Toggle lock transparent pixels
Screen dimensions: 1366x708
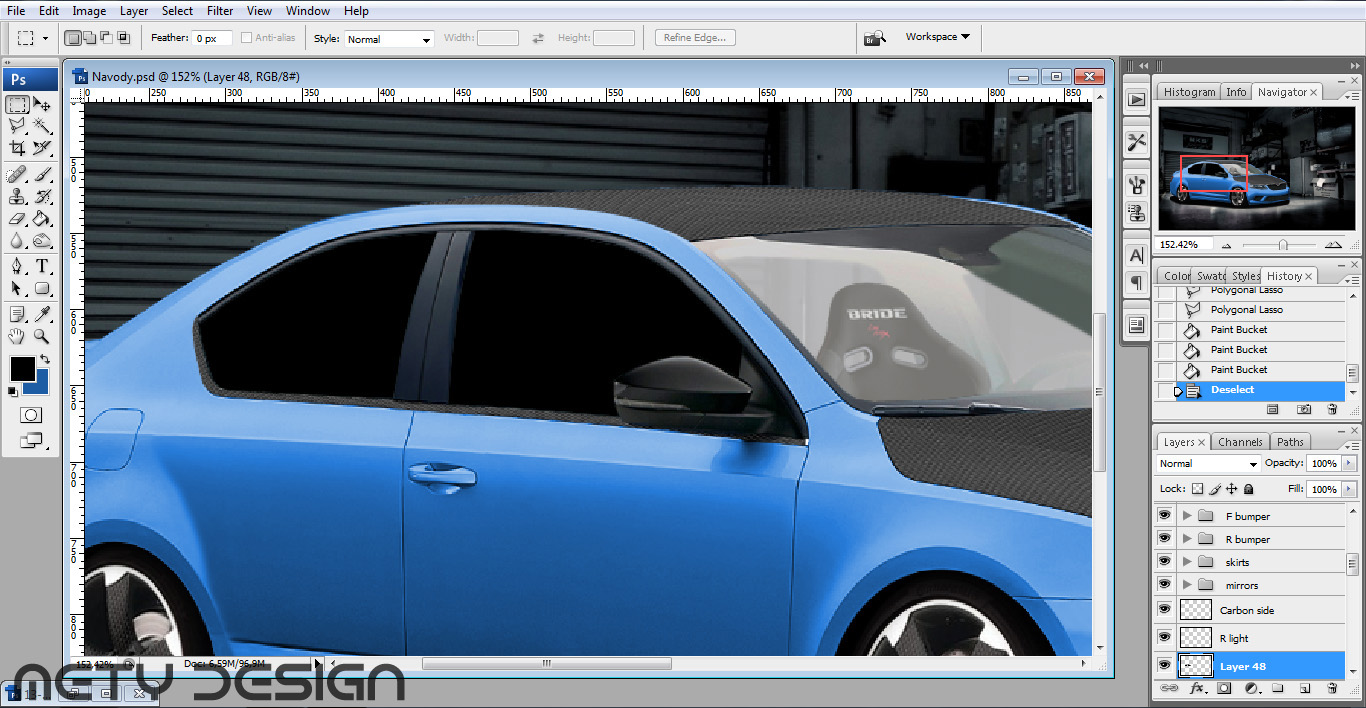(x=1198, y=490)
